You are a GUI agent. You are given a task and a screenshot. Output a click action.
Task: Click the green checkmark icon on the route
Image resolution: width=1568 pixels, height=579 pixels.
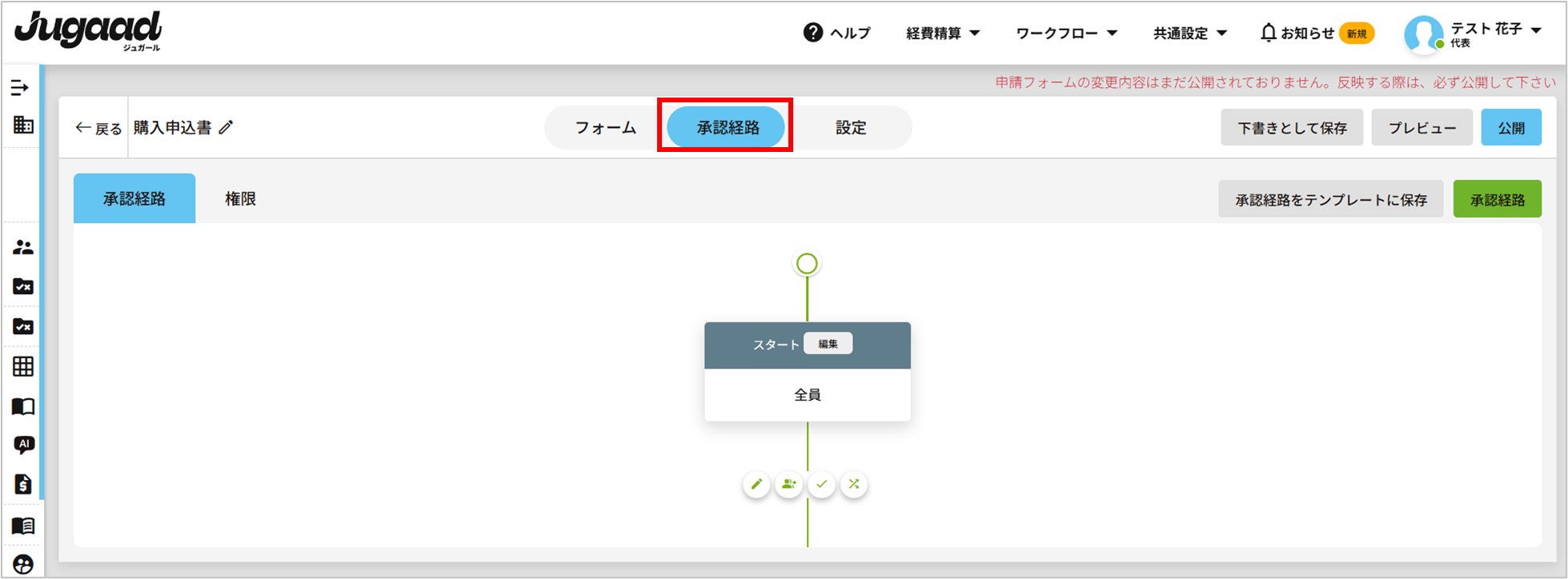click(822, 485)
